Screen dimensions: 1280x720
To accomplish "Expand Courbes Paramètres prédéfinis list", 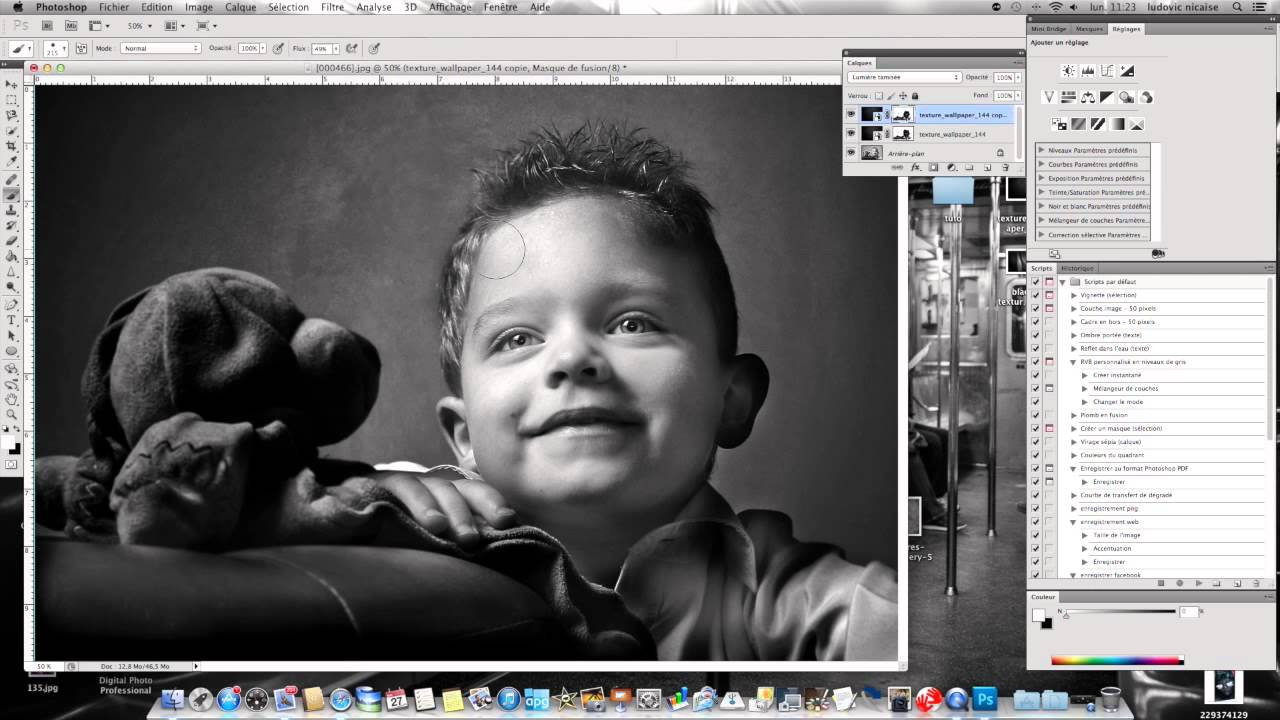I will pyautogui.click(x=1041, y=164).
